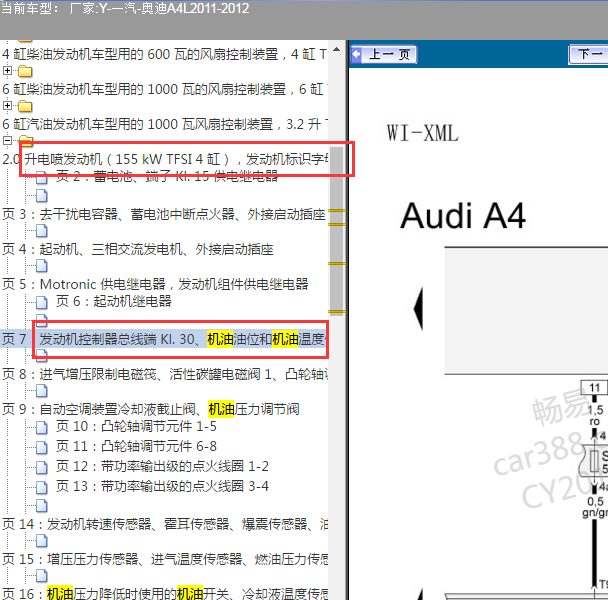Open 页 5 Motronic 供电继电器 entry
The width and height of the screenshot is (608, 600).
tap(155, 284)
